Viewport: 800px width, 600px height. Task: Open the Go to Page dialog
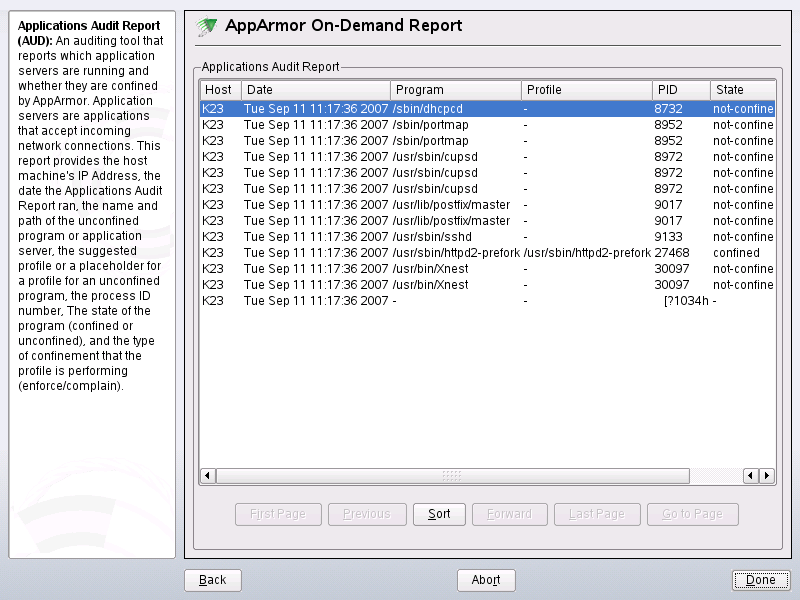coord(692,513)
